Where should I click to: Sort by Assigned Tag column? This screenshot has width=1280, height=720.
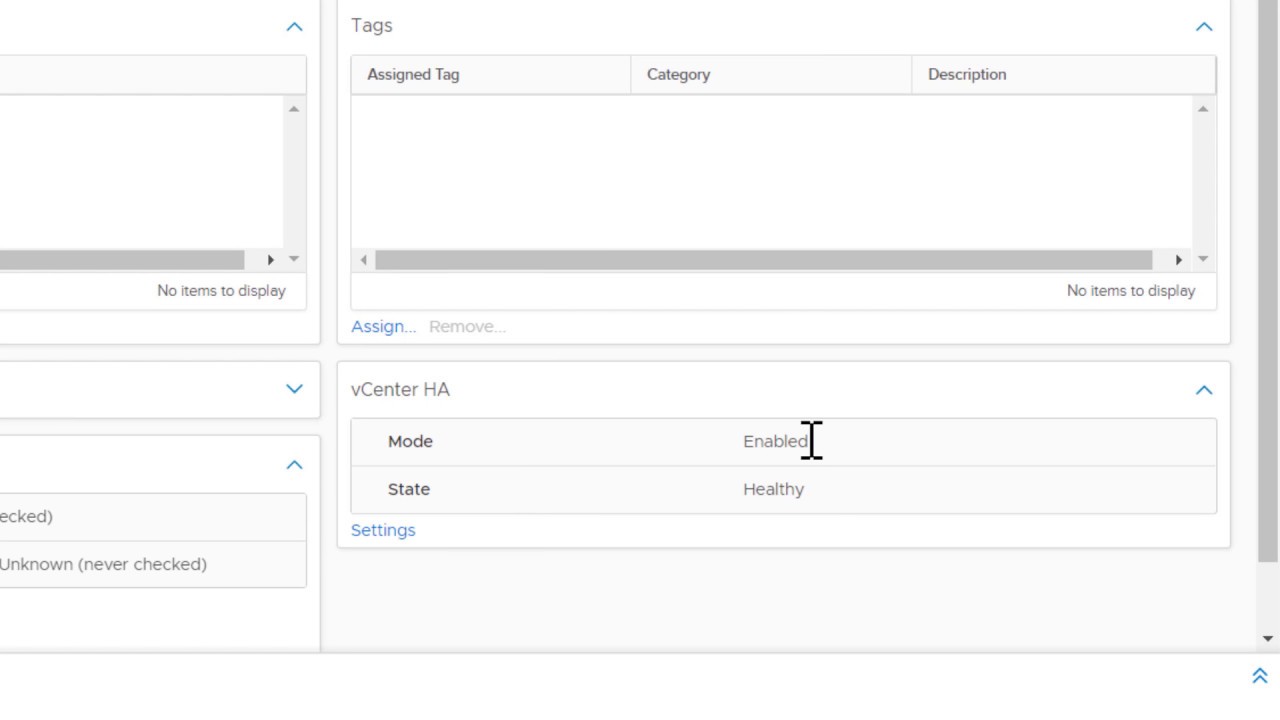tap(491, 75)
